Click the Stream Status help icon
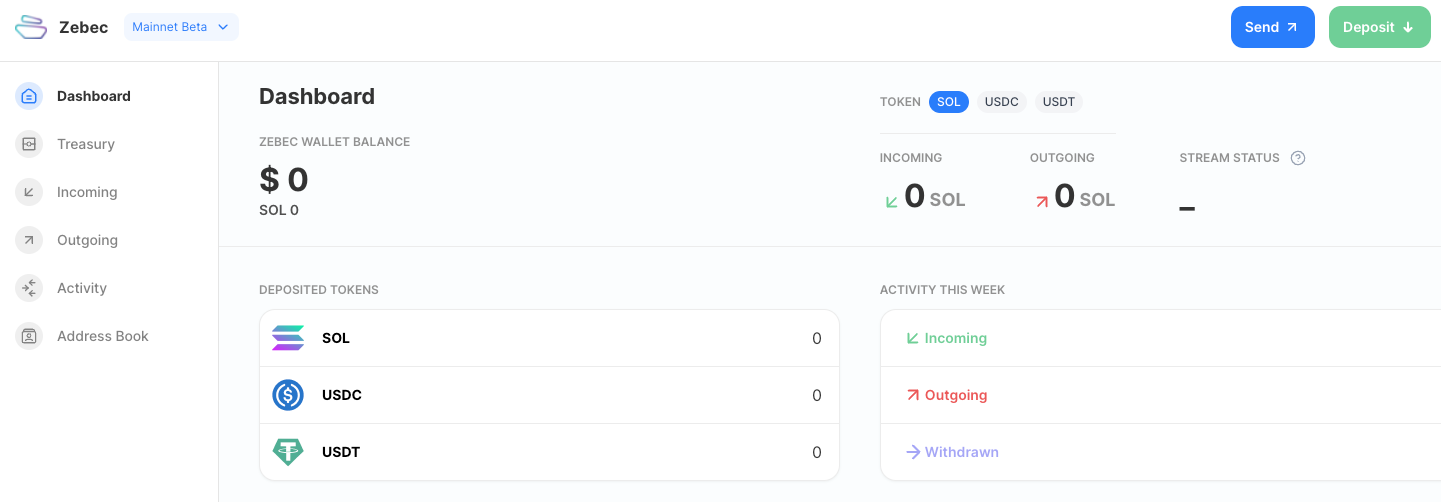The width and height of the screenshot is (1441, 502). (x=1298, y=158)
